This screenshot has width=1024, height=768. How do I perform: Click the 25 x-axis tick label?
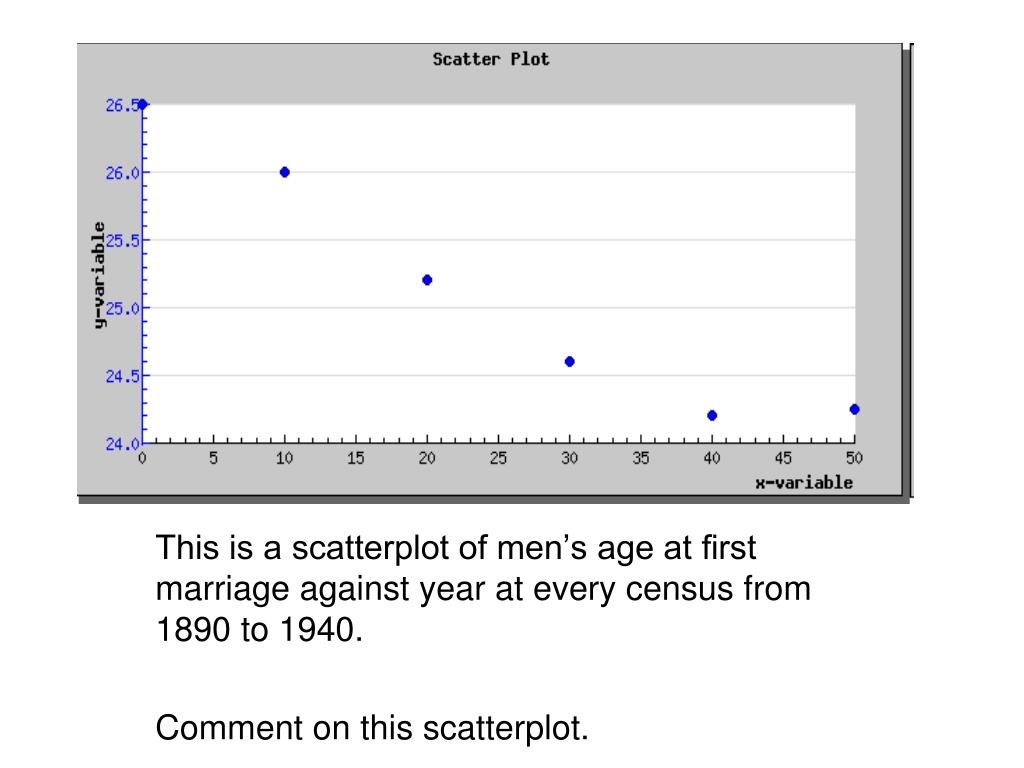click(498, 458)
